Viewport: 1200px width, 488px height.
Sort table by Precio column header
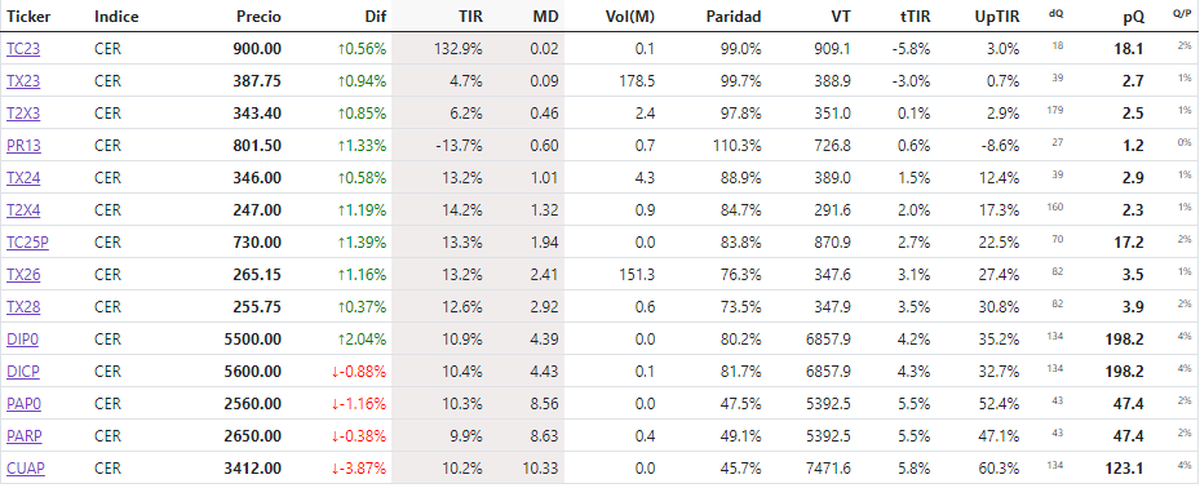(259, 16)
